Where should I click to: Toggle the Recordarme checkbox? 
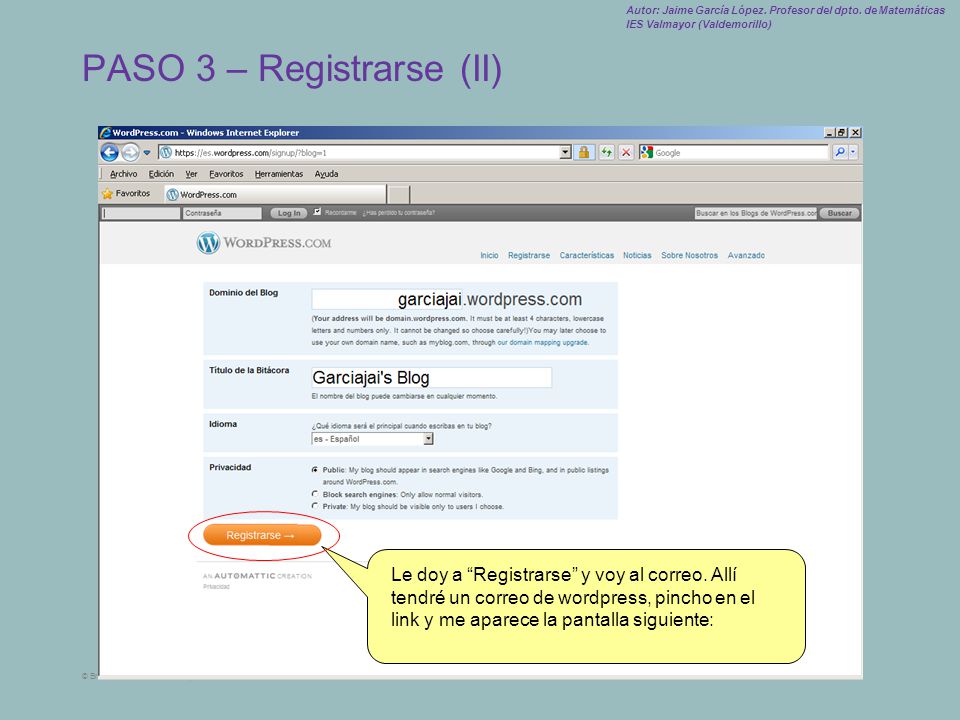[317, 212]
